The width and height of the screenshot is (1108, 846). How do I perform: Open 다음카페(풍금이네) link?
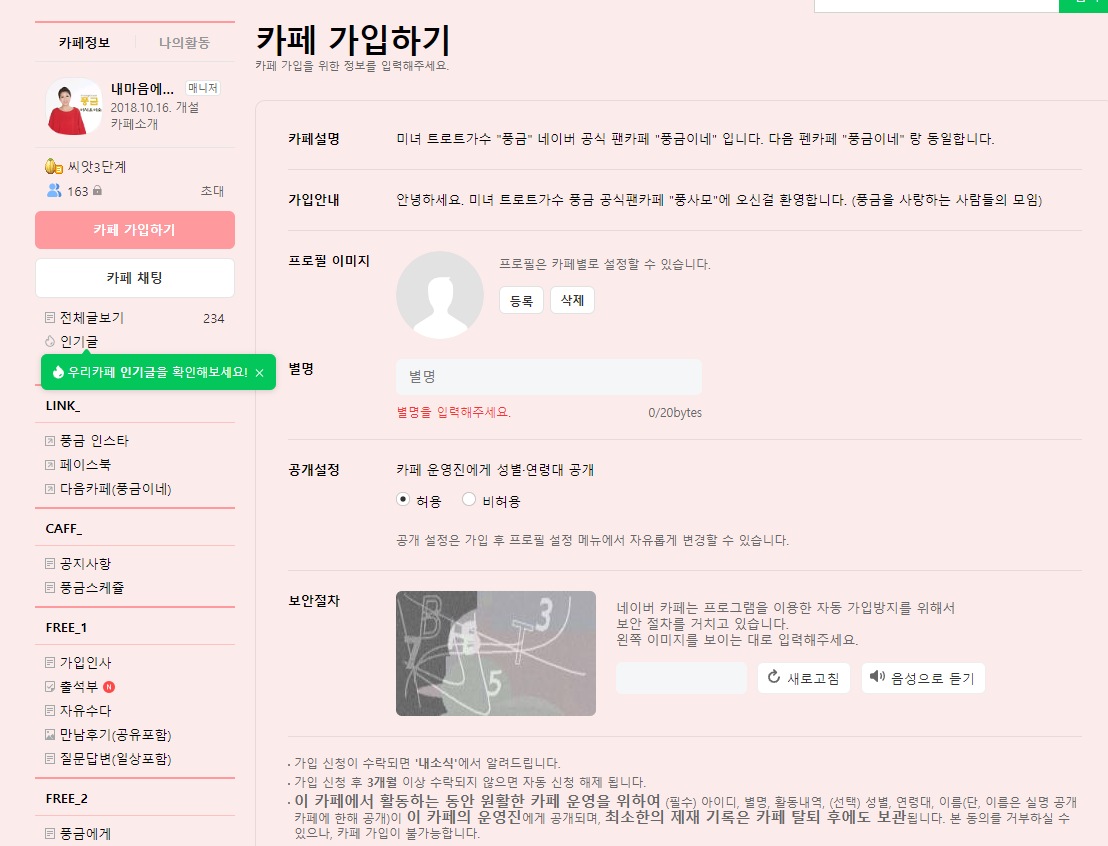pos(116,489)
